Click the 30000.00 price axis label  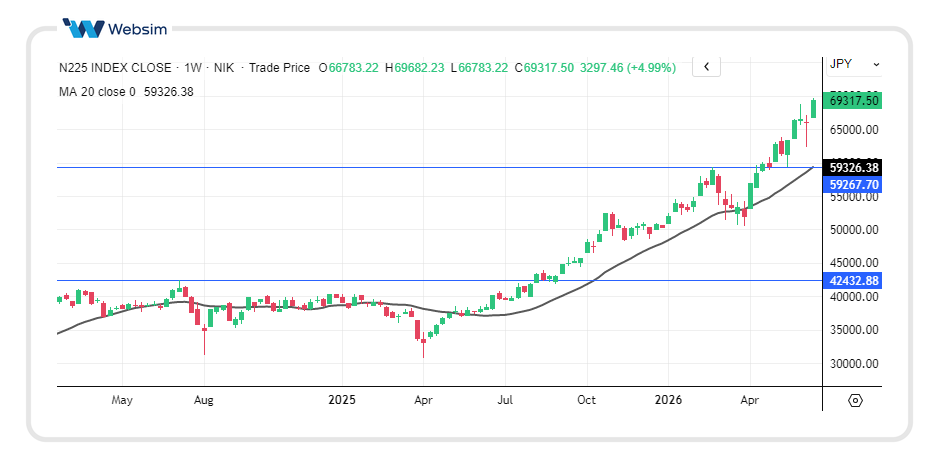tap(853, 363)
